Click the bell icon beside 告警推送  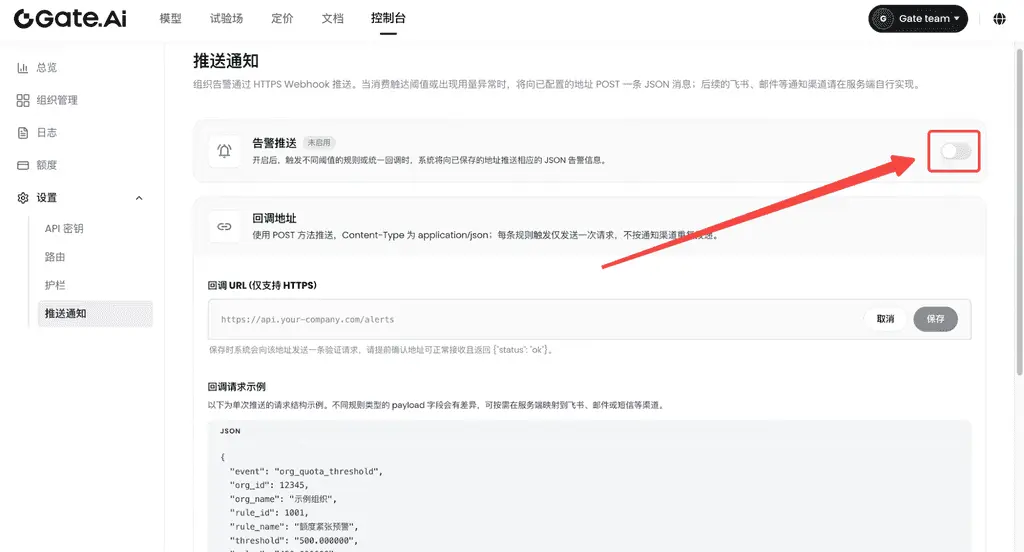point(224,151)
